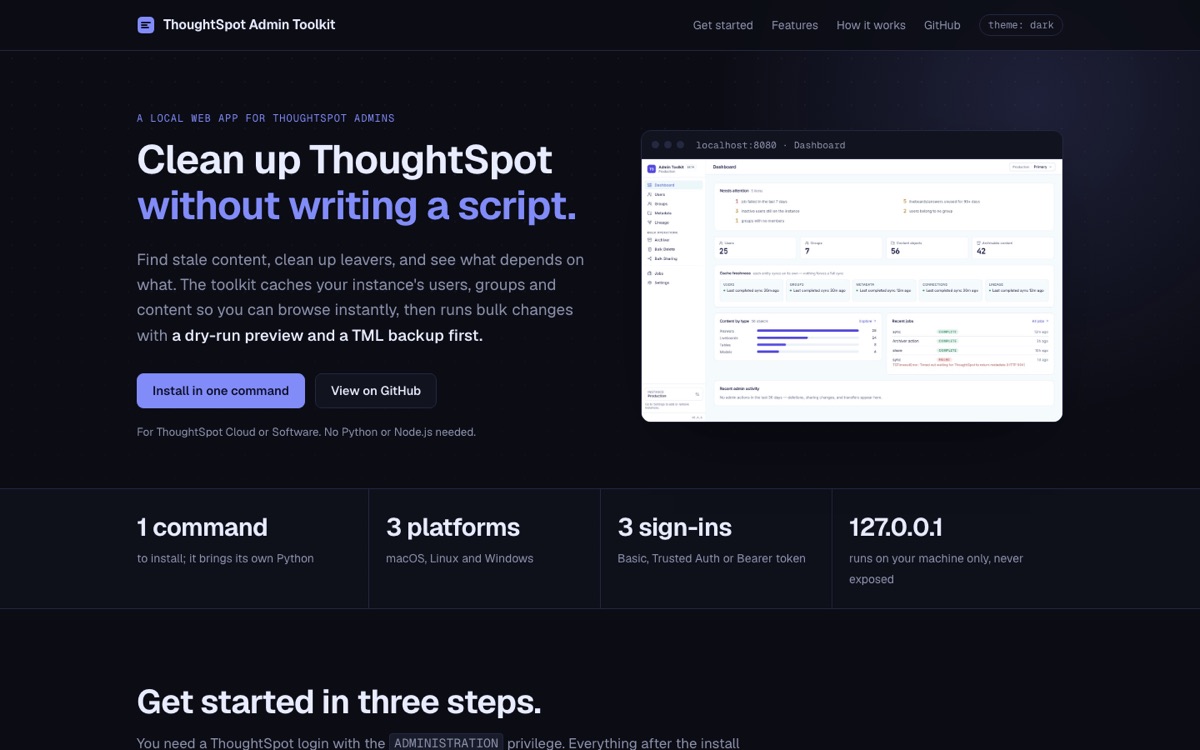
Task: Click the ADMINISTRATION code label
Action: (x=446, y=743)
